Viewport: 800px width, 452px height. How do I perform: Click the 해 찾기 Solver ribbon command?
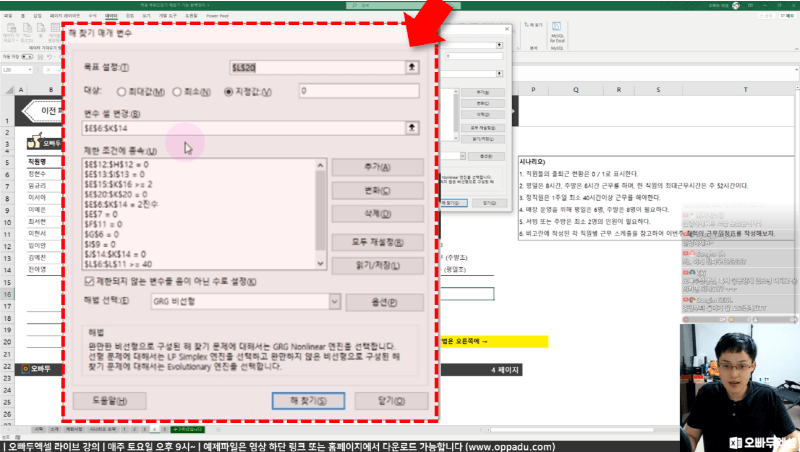pyautogui.click(x=533, y=24)
